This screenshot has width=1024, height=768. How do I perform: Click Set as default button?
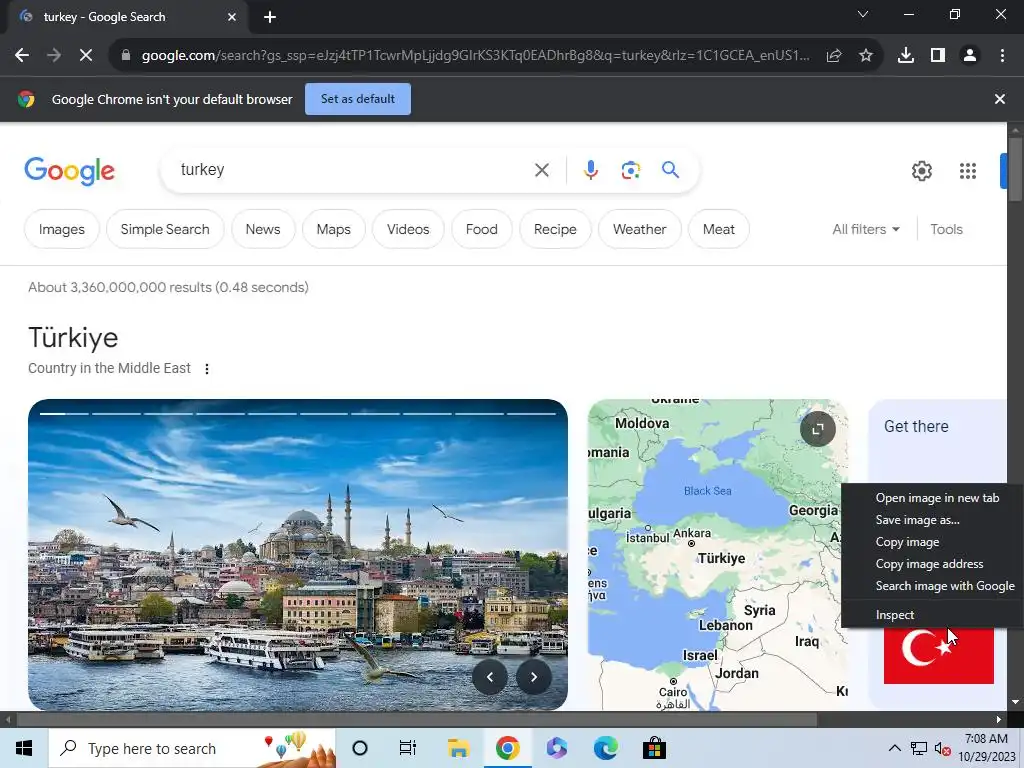pyautogui.click(x=358, y=99)
